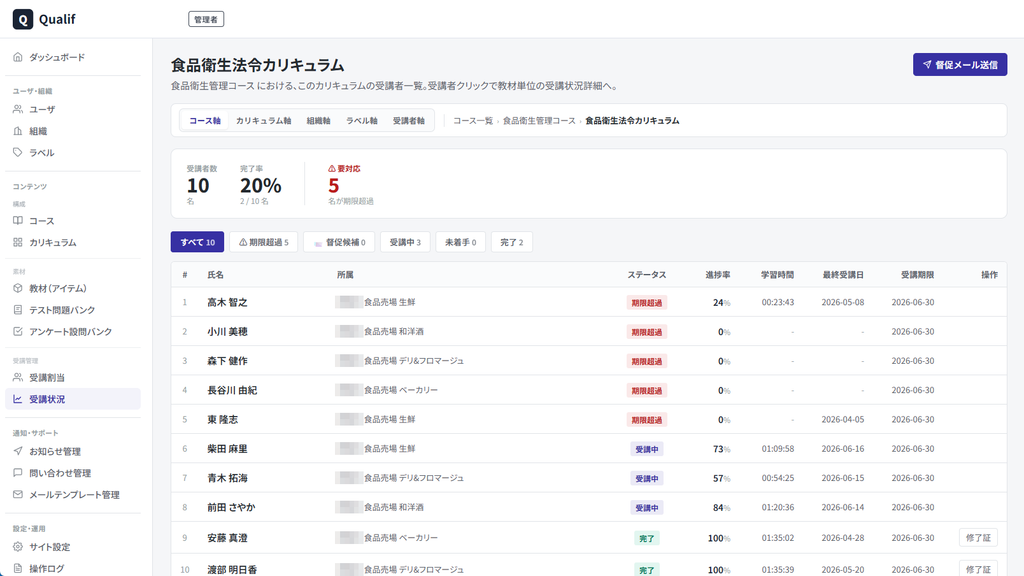Image resolution: width=1024 pixels, height=576 pixels.
Task: Click the アンケート設問バンク checklist icon
Action: click(18, 331)
